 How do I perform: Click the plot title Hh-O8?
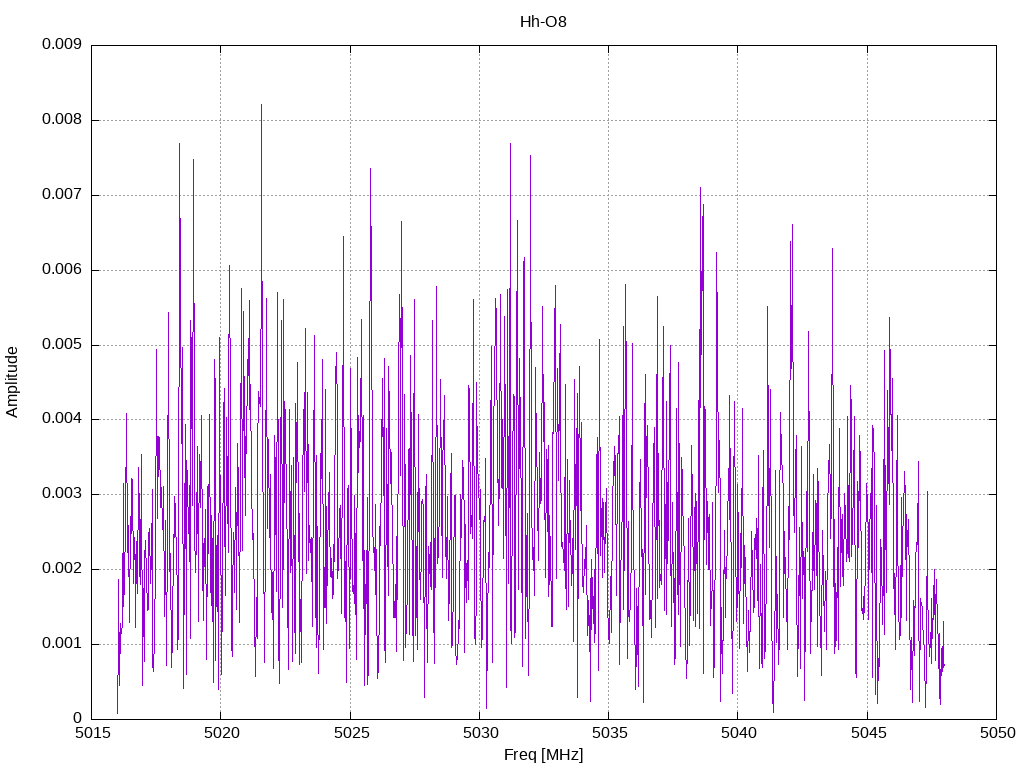(543, 22)
